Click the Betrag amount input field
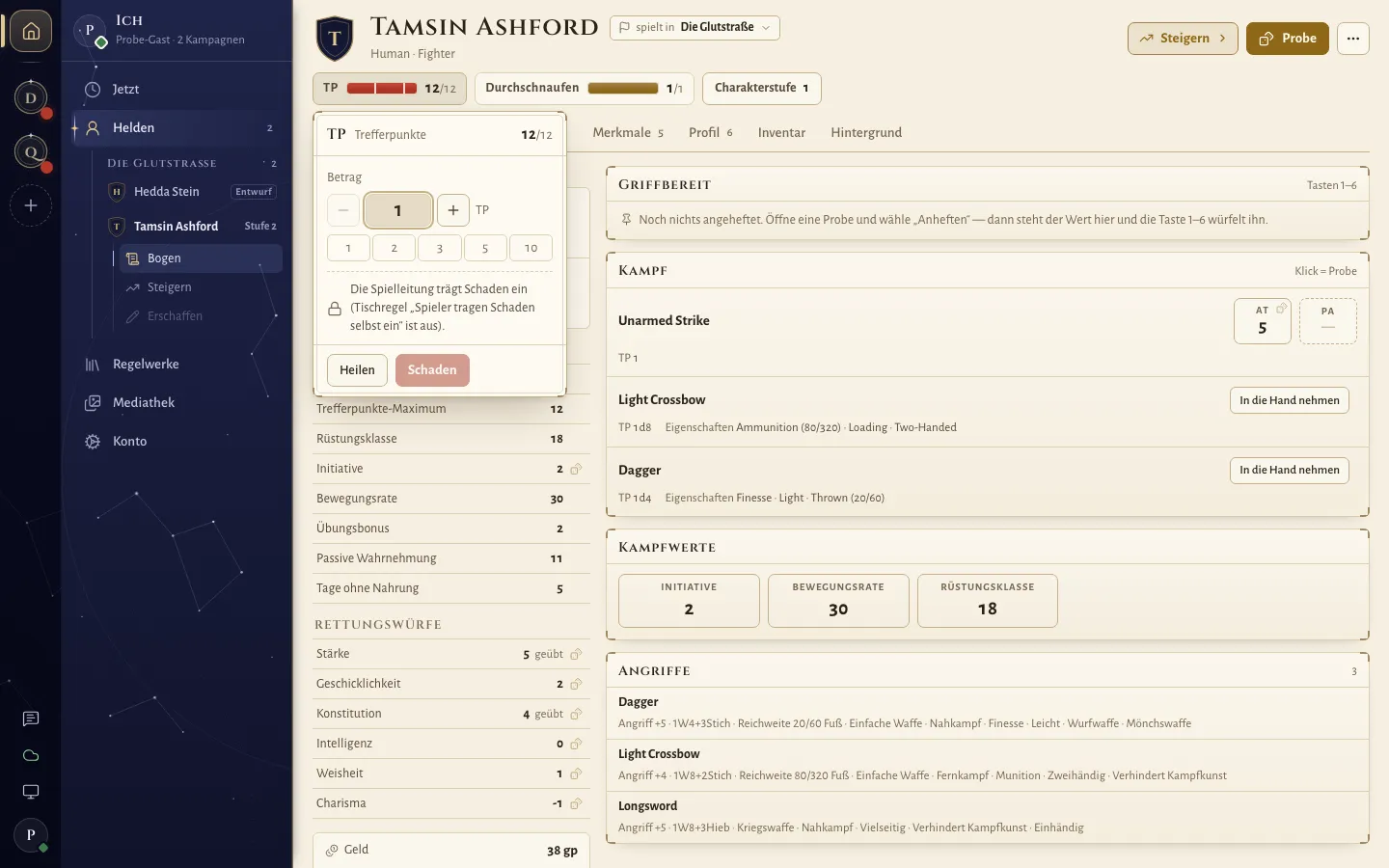This screenshot has width=1389, height=868. [x=398, y=210]
